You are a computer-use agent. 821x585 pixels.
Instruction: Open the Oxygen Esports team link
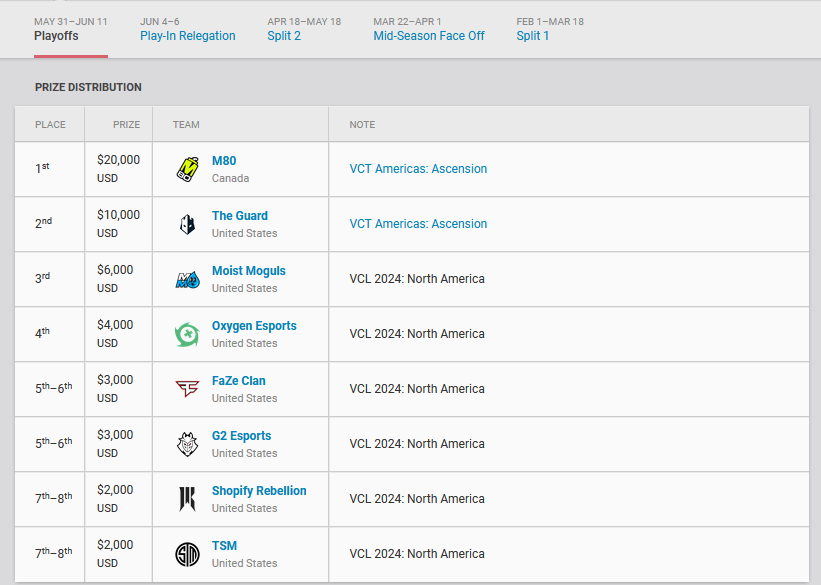pyautogui.click(x=254, y=326)
